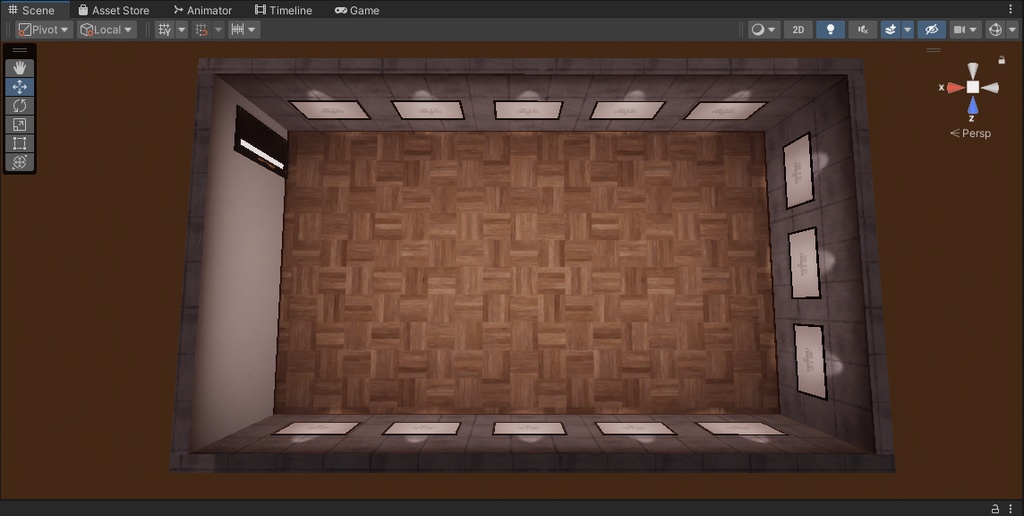Toggle scene effects icon
The height and width of the screenshot is (516, 1024).
click(890, 29)
